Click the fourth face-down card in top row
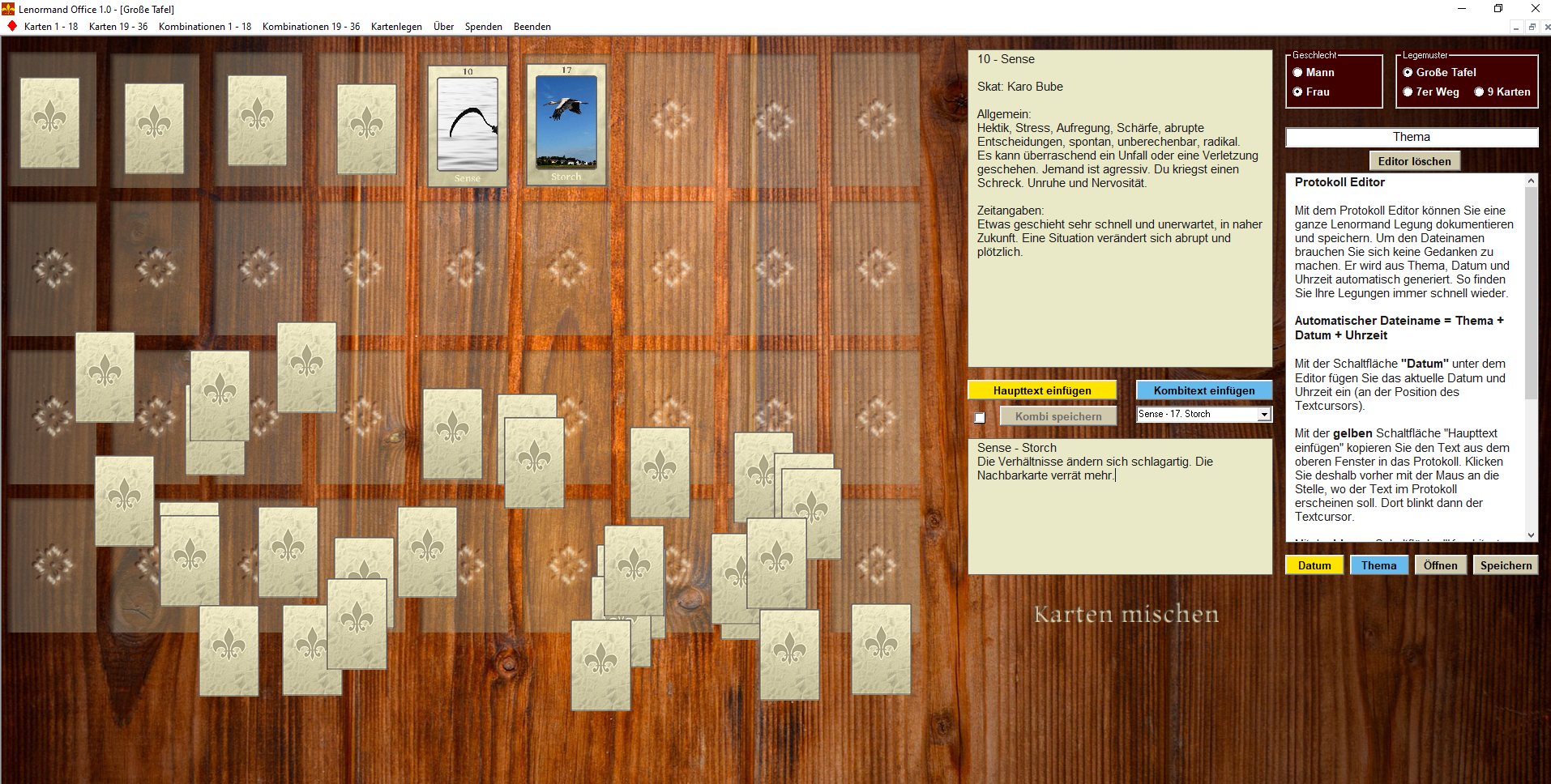 [366, 129]
